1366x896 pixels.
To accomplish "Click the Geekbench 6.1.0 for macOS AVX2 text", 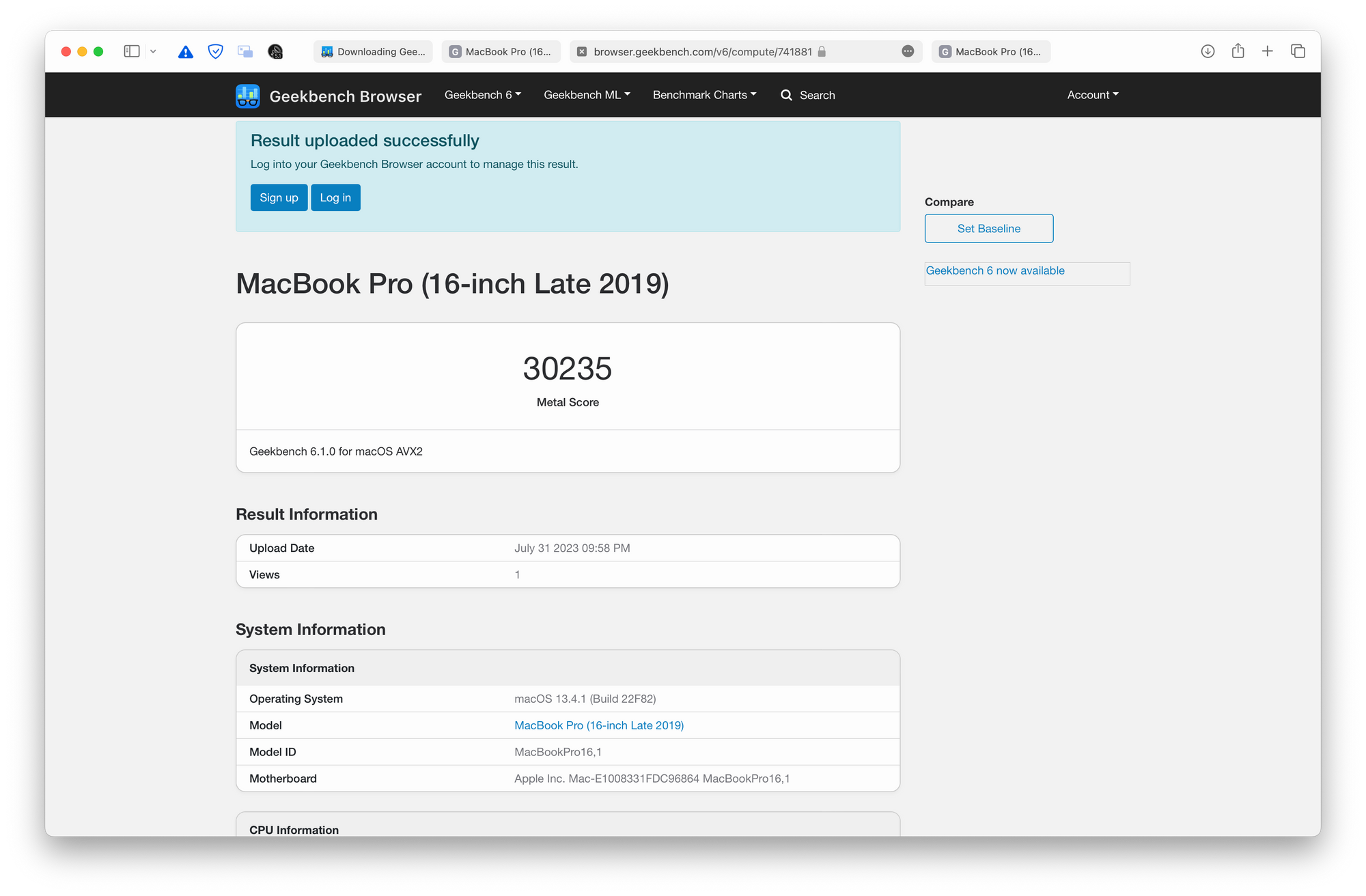I will (x=336, y=451).
